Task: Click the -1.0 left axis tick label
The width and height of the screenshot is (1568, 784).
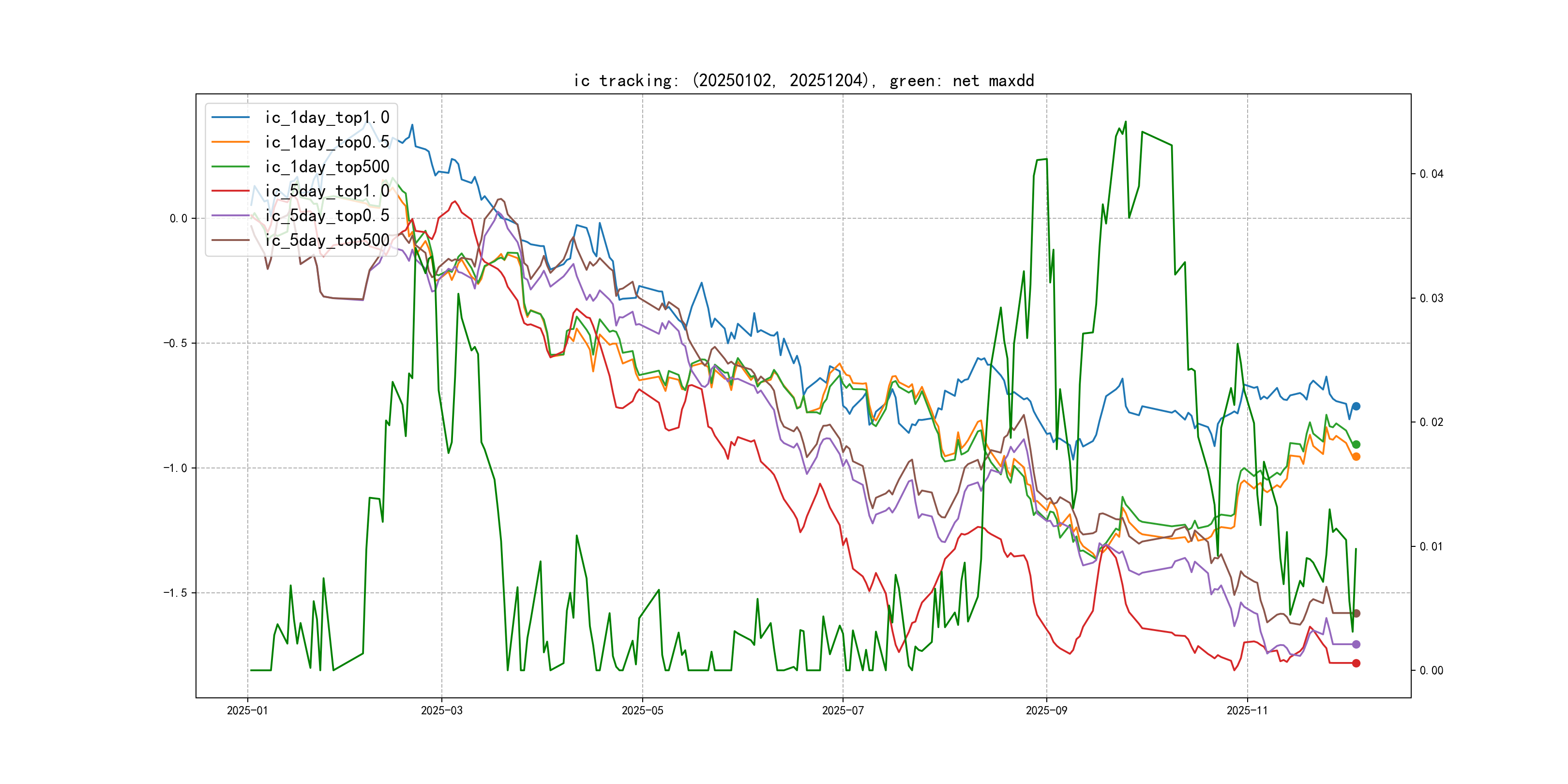Action: (x=175, y=468)
